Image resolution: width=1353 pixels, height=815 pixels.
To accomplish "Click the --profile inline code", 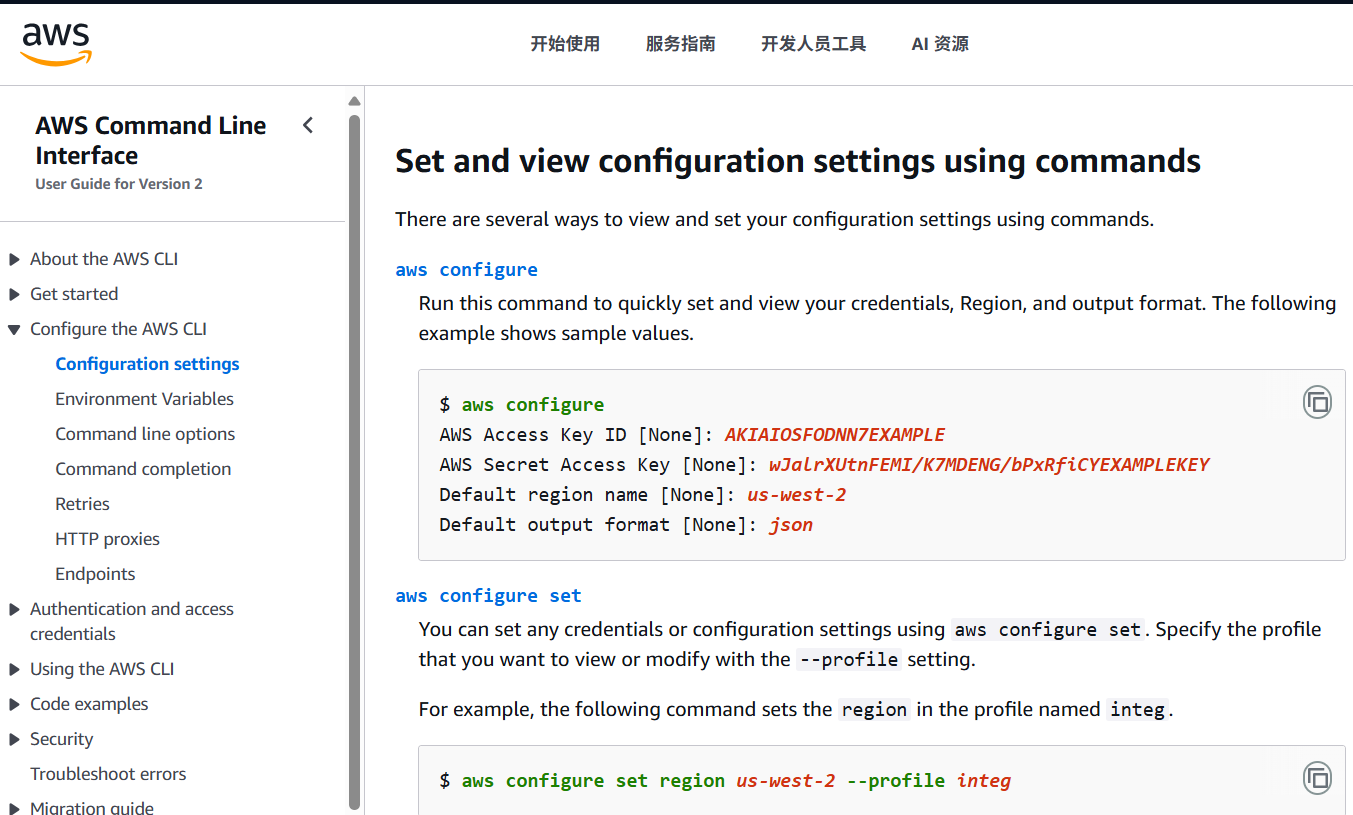I will click(849, 660).
